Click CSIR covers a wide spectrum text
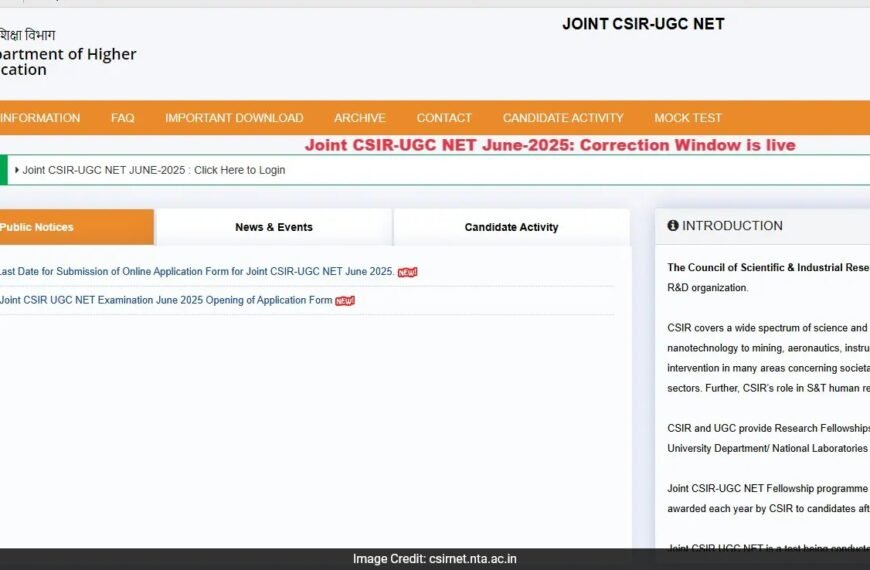 [x=768, y=328]
